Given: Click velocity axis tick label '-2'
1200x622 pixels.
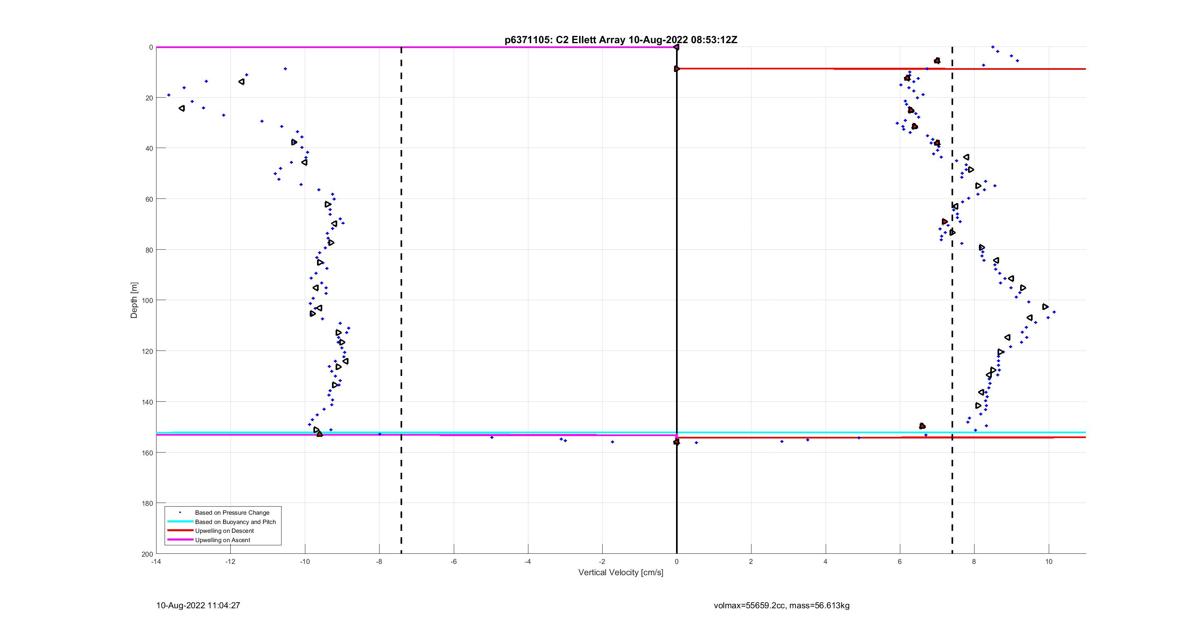Looking at the screenshot, I should pos(602,562).
